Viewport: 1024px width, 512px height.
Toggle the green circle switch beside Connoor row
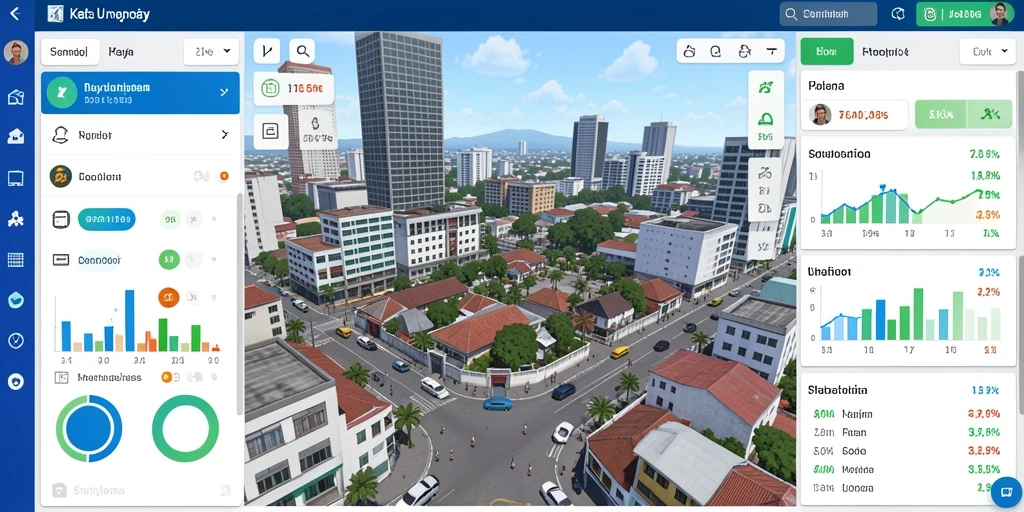tap(169, 259)
